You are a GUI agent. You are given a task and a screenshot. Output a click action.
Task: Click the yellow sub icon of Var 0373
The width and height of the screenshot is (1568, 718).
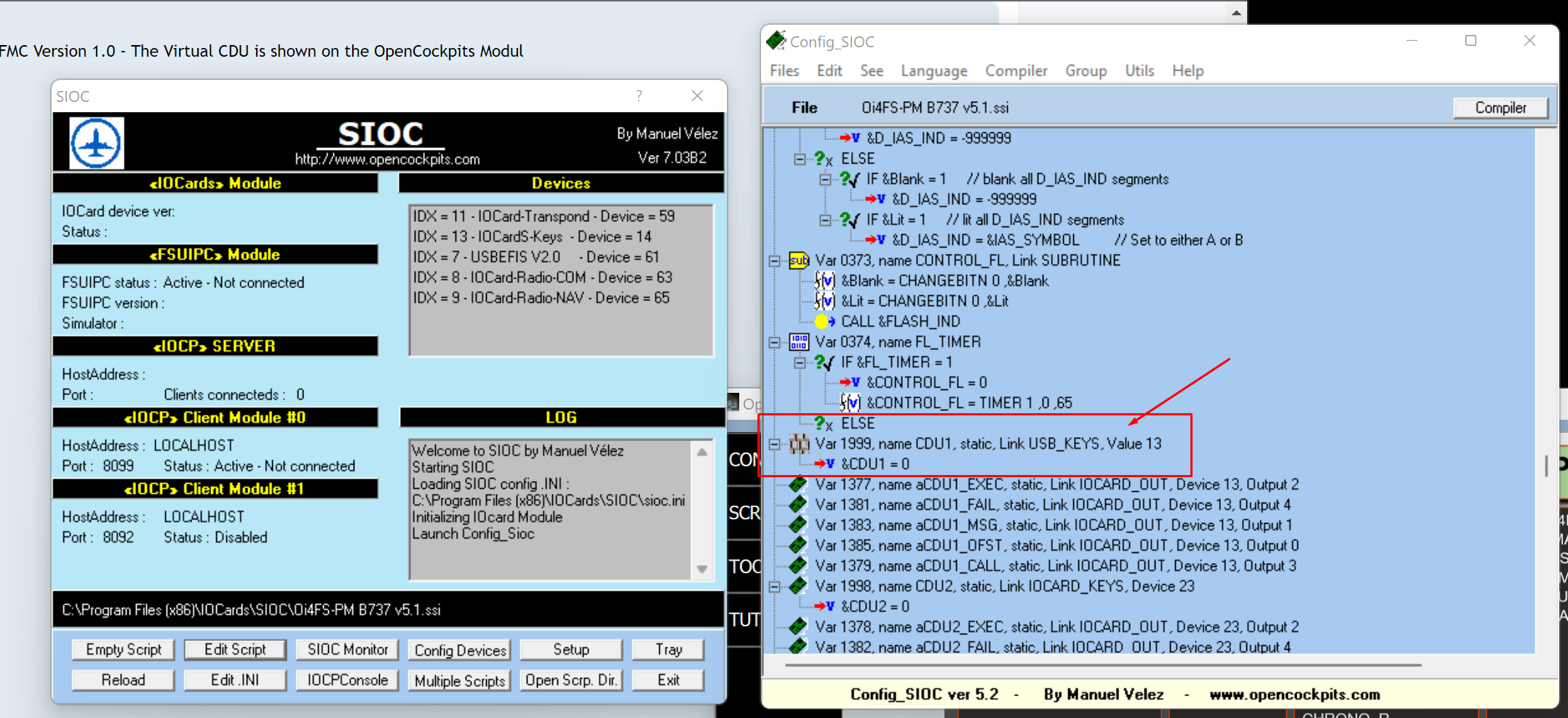click(799, 260)
